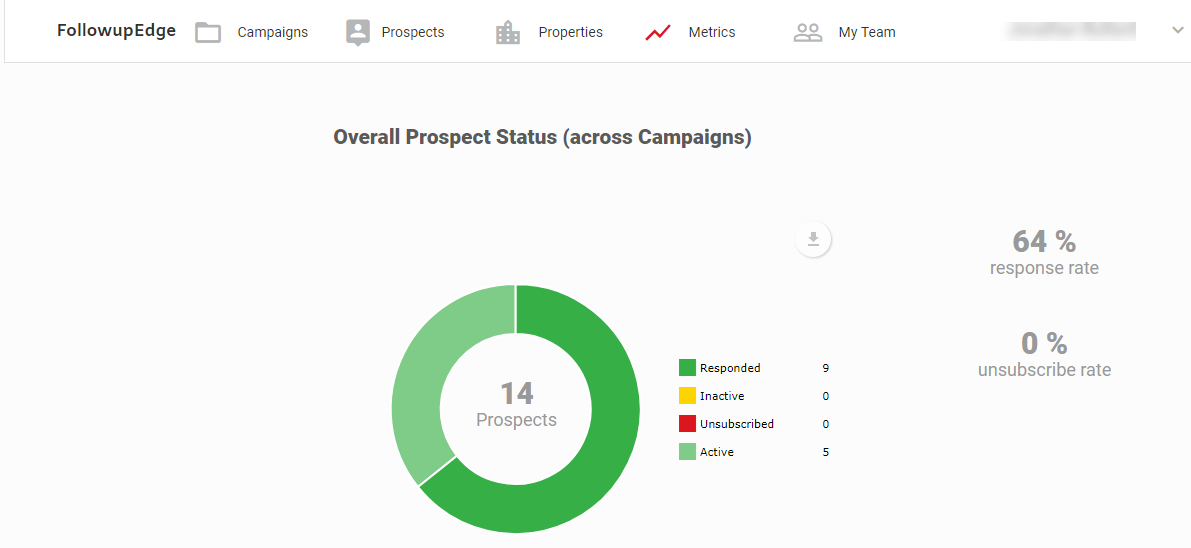The height and width of the screenshot is (548, 1191).
Task: Expand the user account dropdown arrow
Action: [1177, 31]
